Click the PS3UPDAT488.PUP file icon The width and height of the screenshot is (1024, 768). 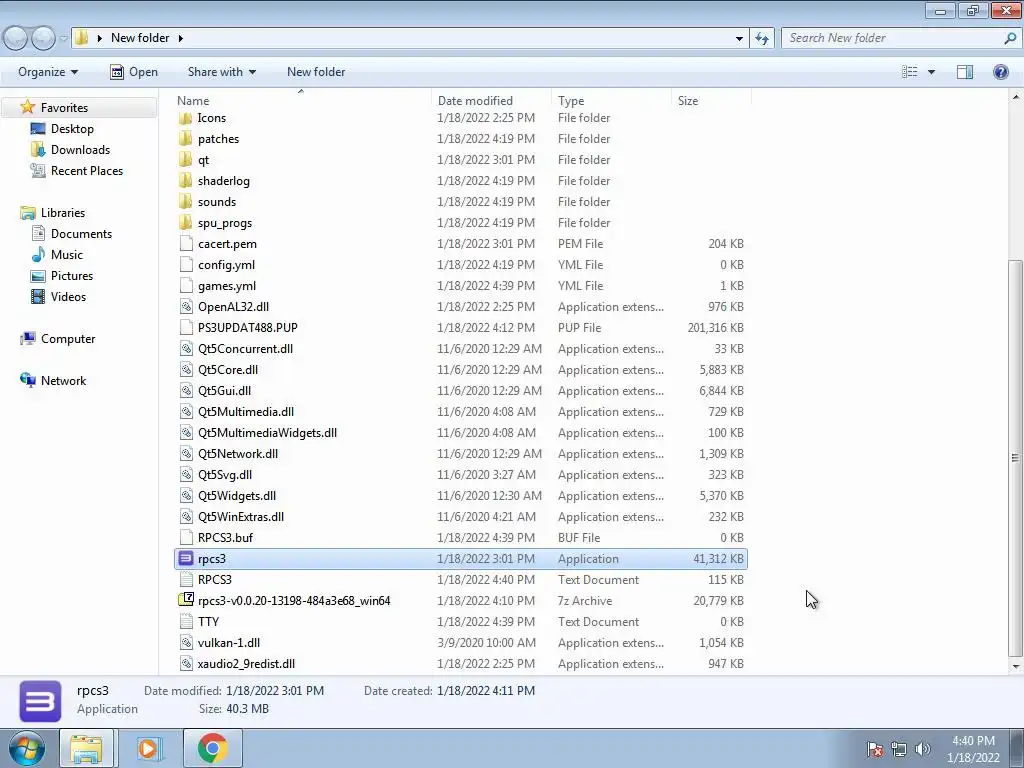pos(186,328)
